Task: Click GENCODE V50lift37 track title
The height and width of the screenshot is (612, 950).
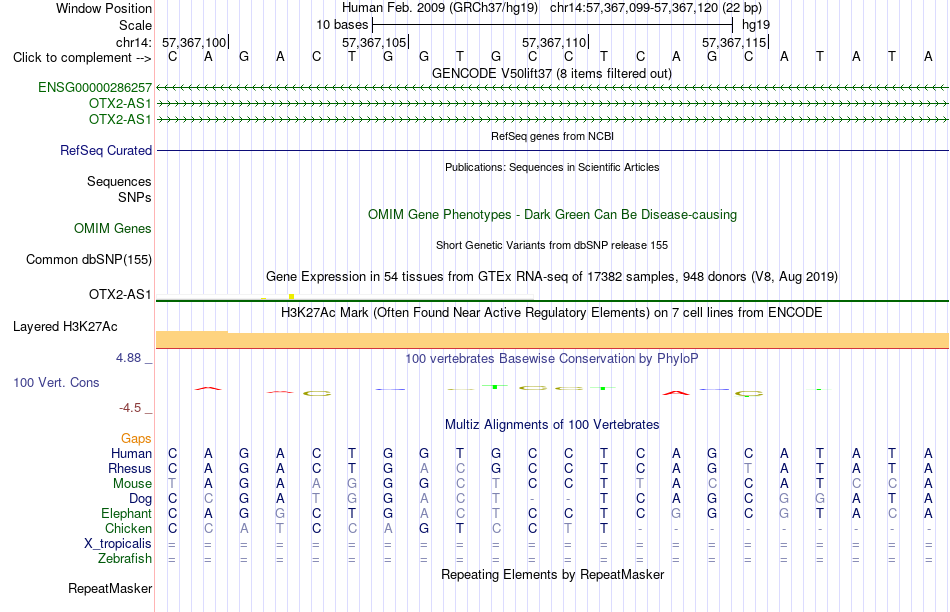Action: click(x=552, y=73)
